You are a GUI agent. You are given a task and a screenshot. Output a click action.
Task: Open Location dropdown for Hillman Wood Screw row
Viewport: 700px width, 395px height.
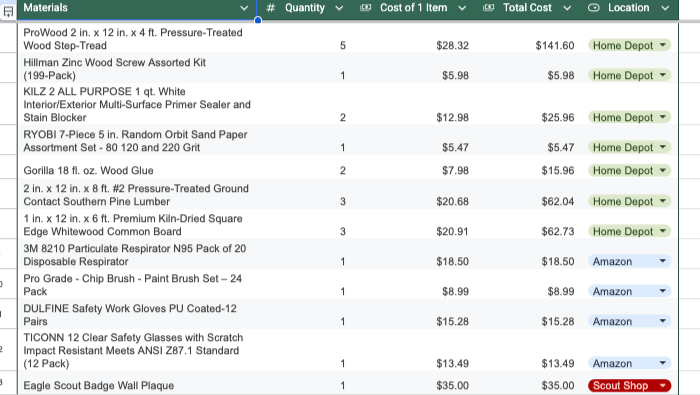tap(662, 75)
